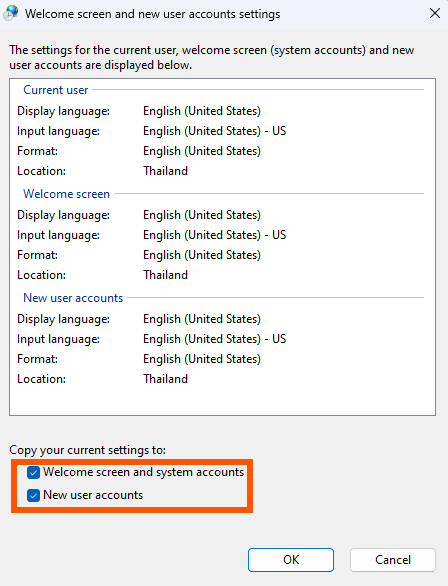
Task: Click New user accounts Location Thailand value
Action: tap(166, 379)
